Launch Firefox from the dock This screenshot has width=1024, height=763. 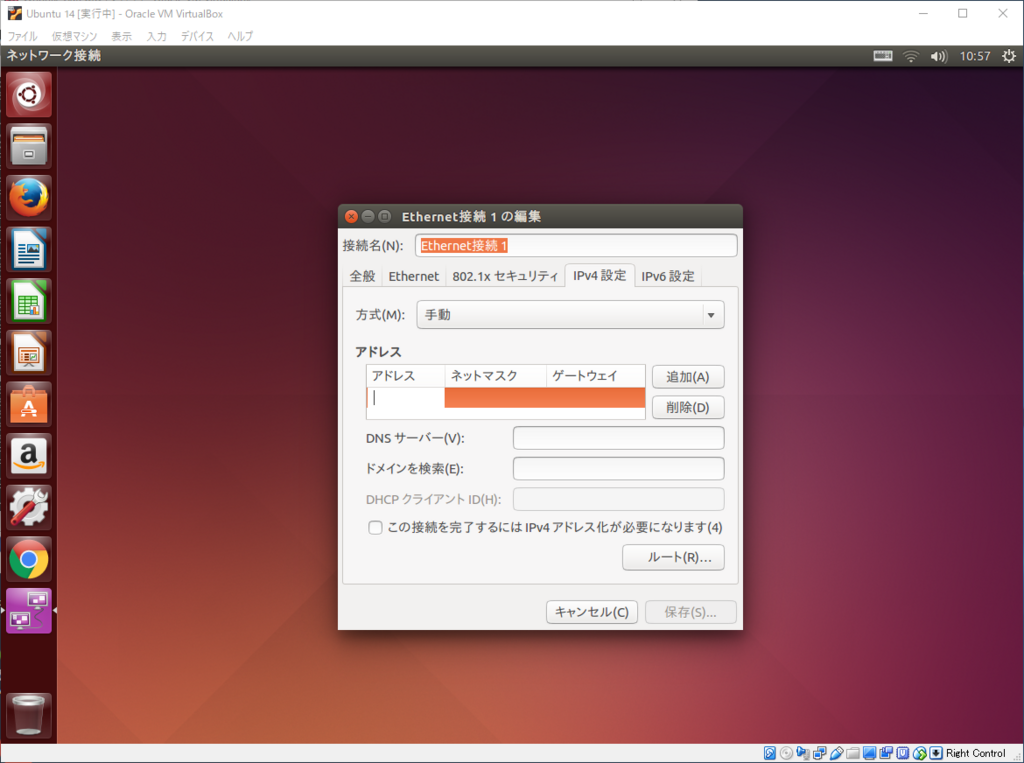(x=29, y=198)
